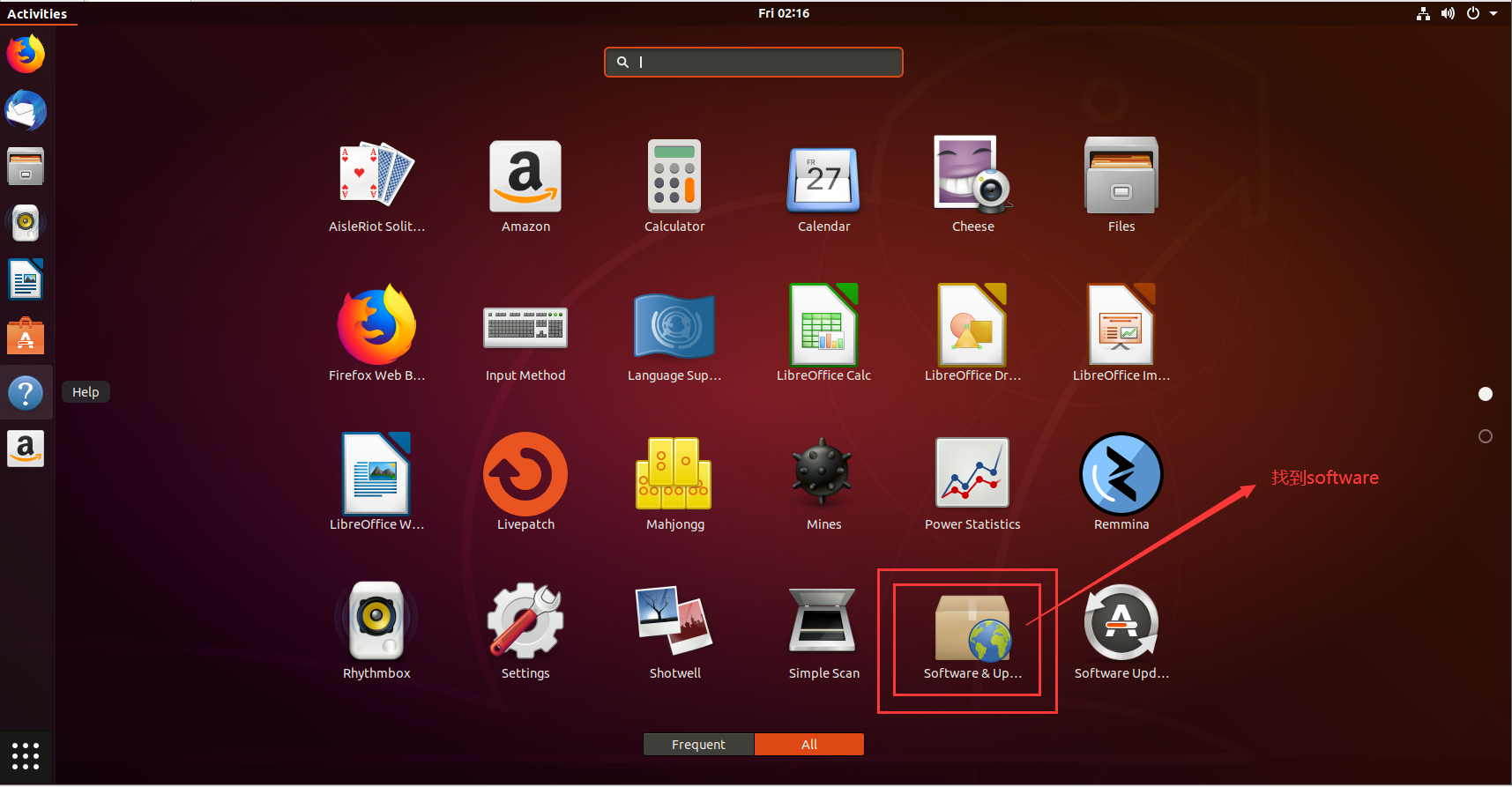Open Thunderbird Mail from the dock
Image resolution: width=1512 pixels, height=787 pixels.
click(x=26, y=110)
